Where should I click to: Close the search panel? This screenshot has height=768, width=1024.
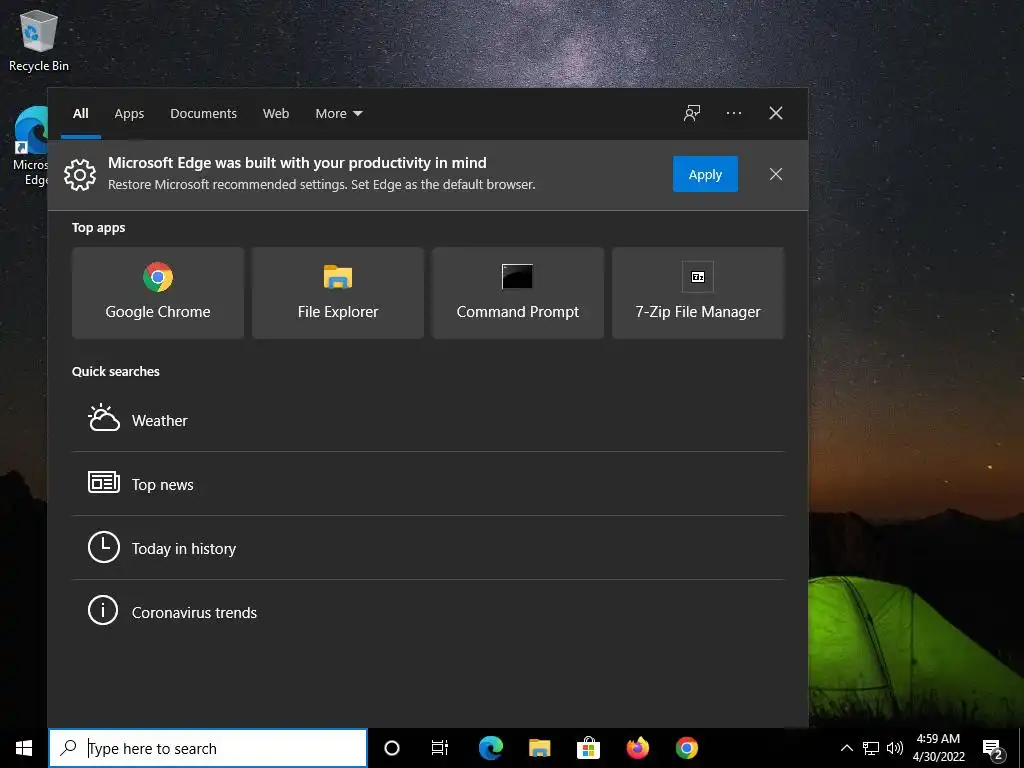point(775,113)
